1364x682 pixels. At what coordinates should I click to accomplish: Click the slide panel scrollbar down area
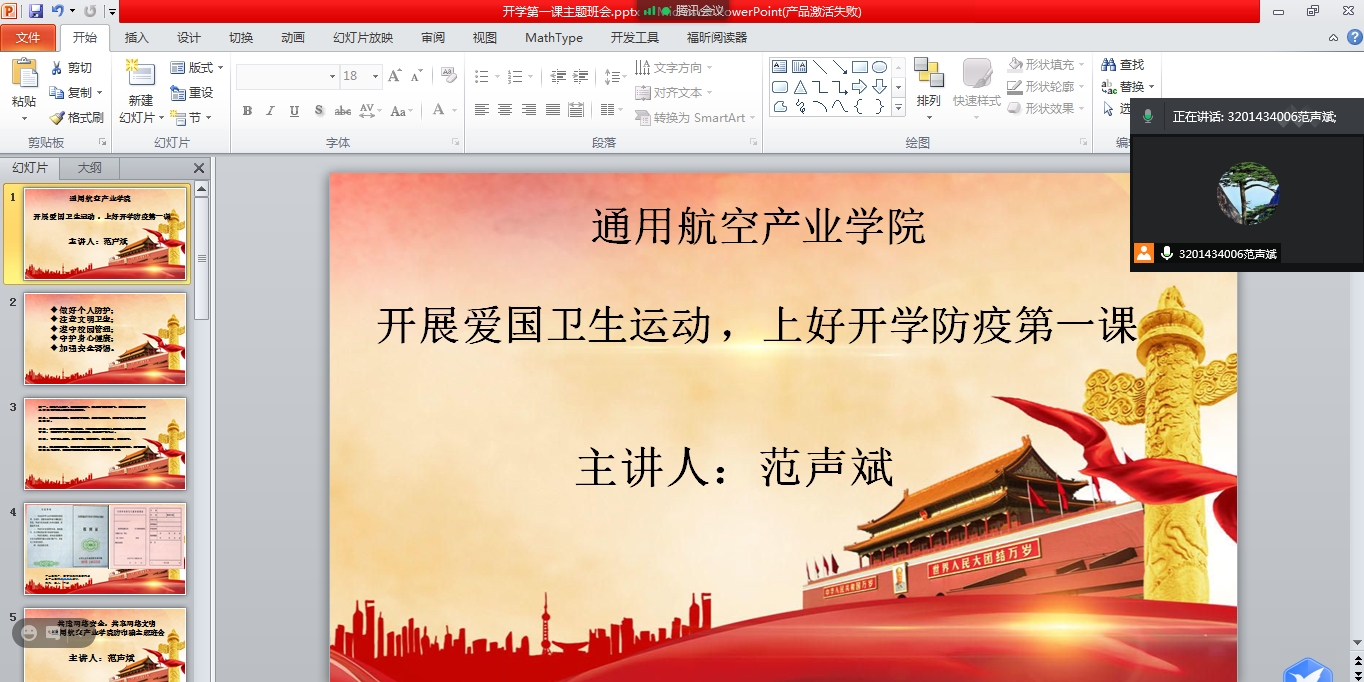(x=201, y=500)
